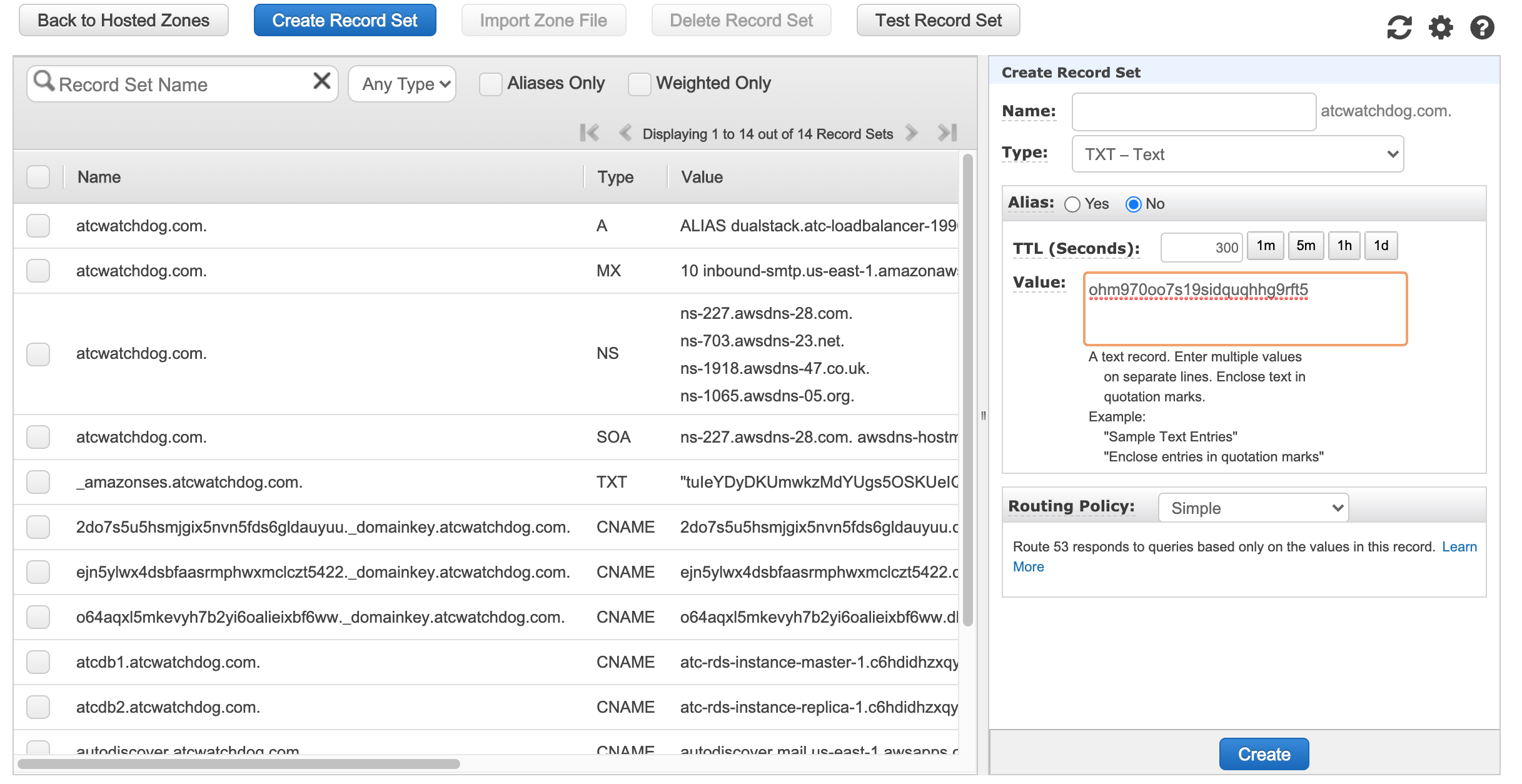Enable the Weighted Only checkbox
Image resolution: width=1522 pixels, height=784 pixels.
[x=639, y=84]
